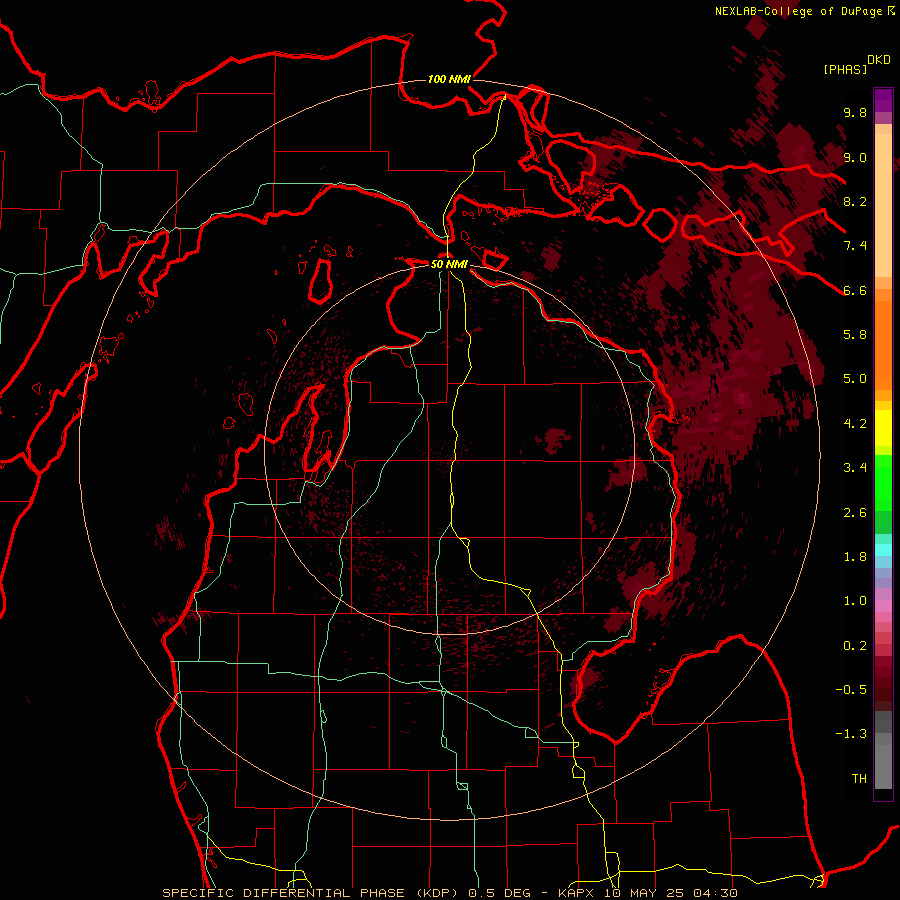Click the DKD unit label
Image resolution: width=900 pixels, height=900 pixels.
pos(879,60)
